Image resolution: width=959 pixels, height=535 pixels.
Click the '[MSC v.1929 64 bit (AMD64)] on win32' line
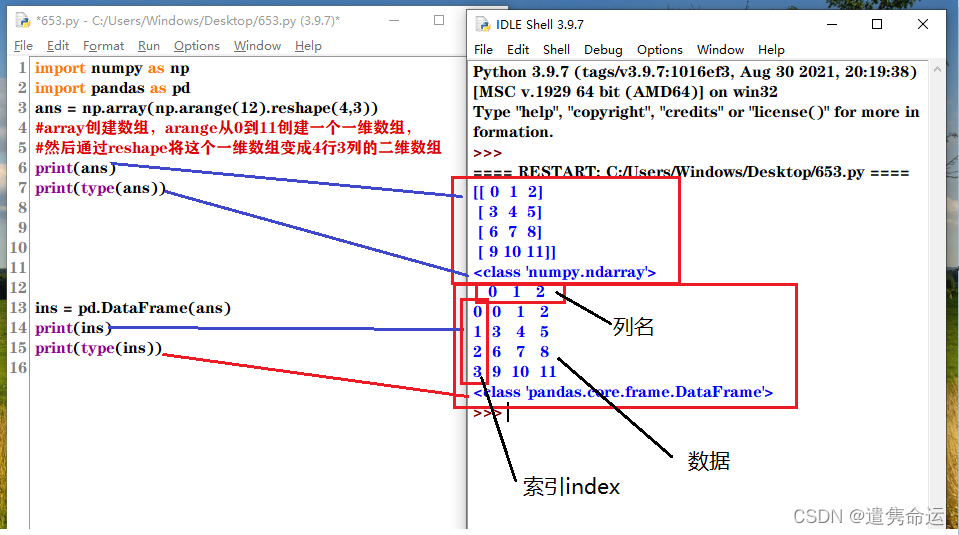pyautogui.click(x=625, y=92)
